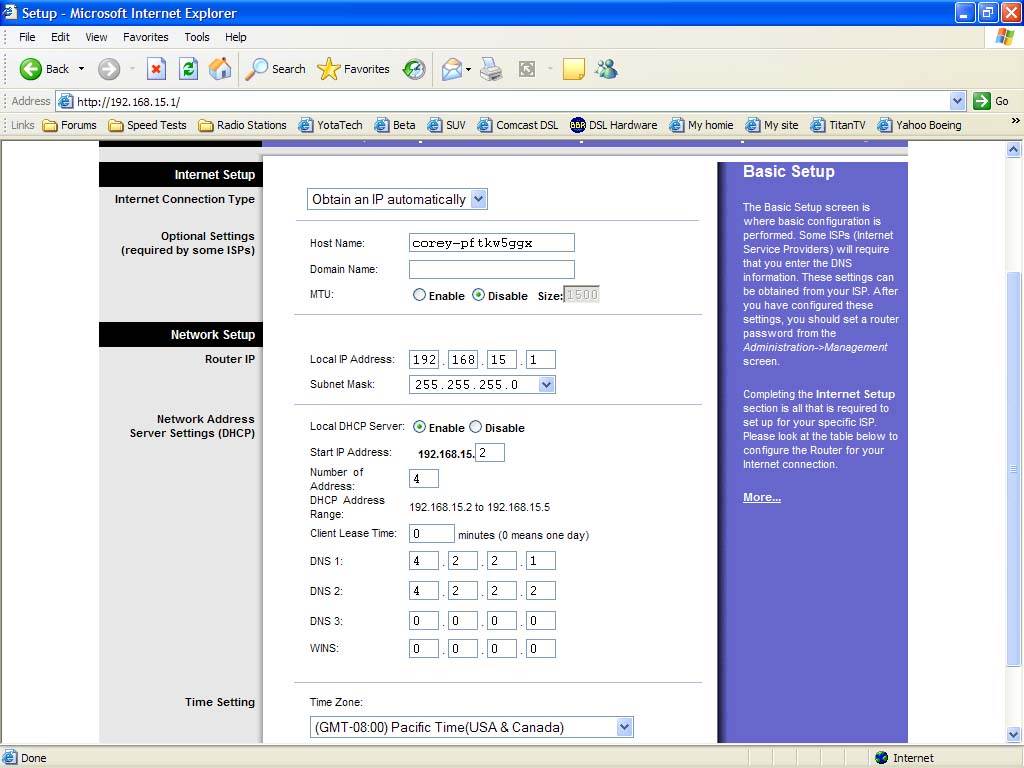
Task: Open the Search magnifier toolbar button
Action: point(275,69)
